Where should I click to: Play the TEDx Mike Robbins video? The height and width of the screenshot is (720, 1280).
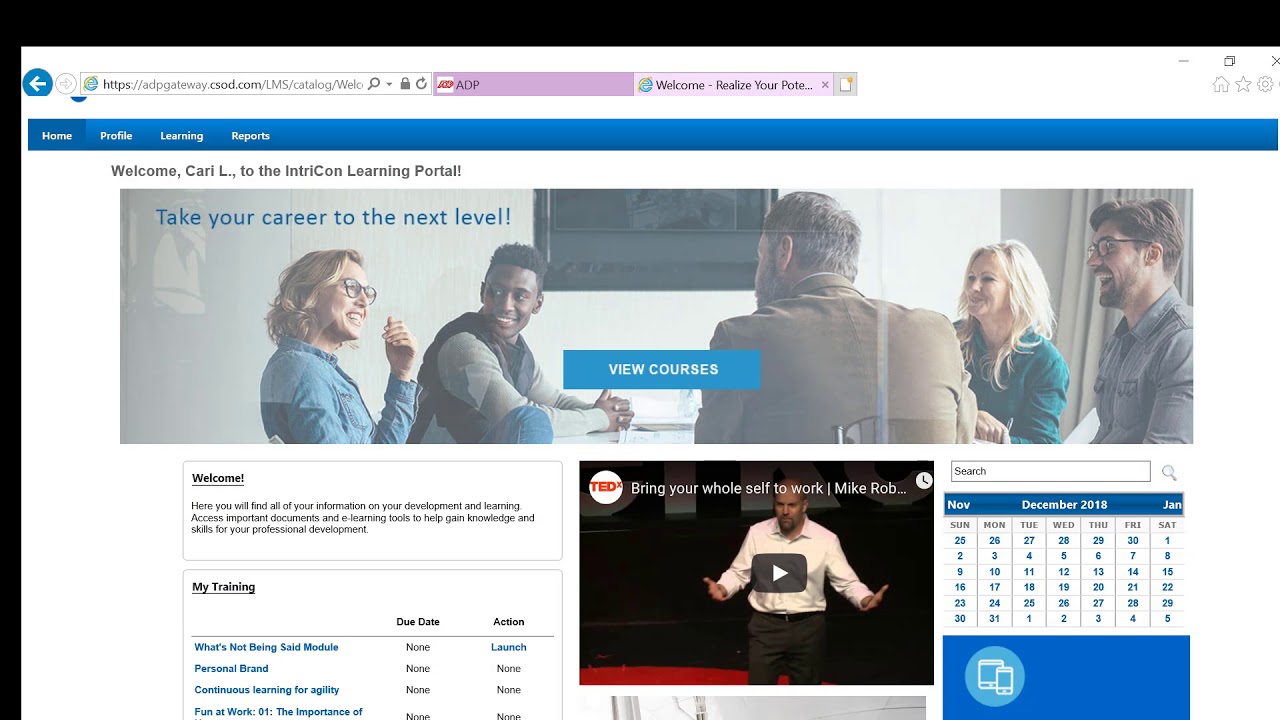pos(779,573)
